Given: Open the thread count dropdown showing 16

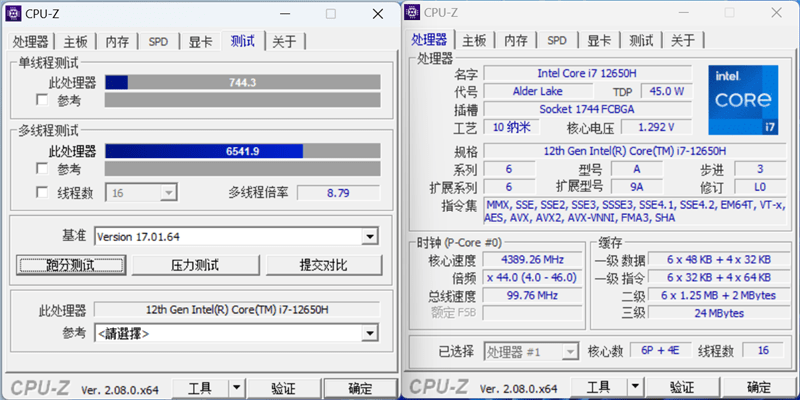Looking at the screenshot, I should pos(167,192).
